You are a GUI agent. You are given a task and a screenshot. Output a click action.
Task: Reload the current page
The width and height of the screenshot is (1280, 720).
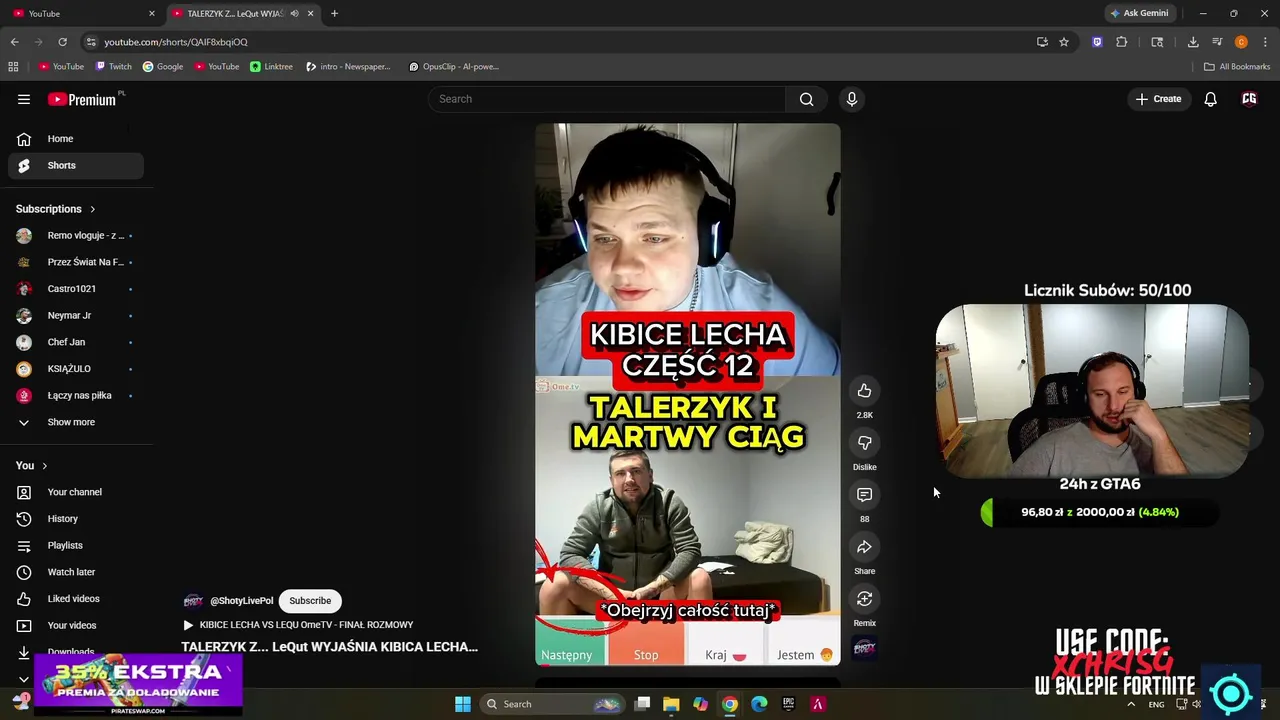pos(62,42)
